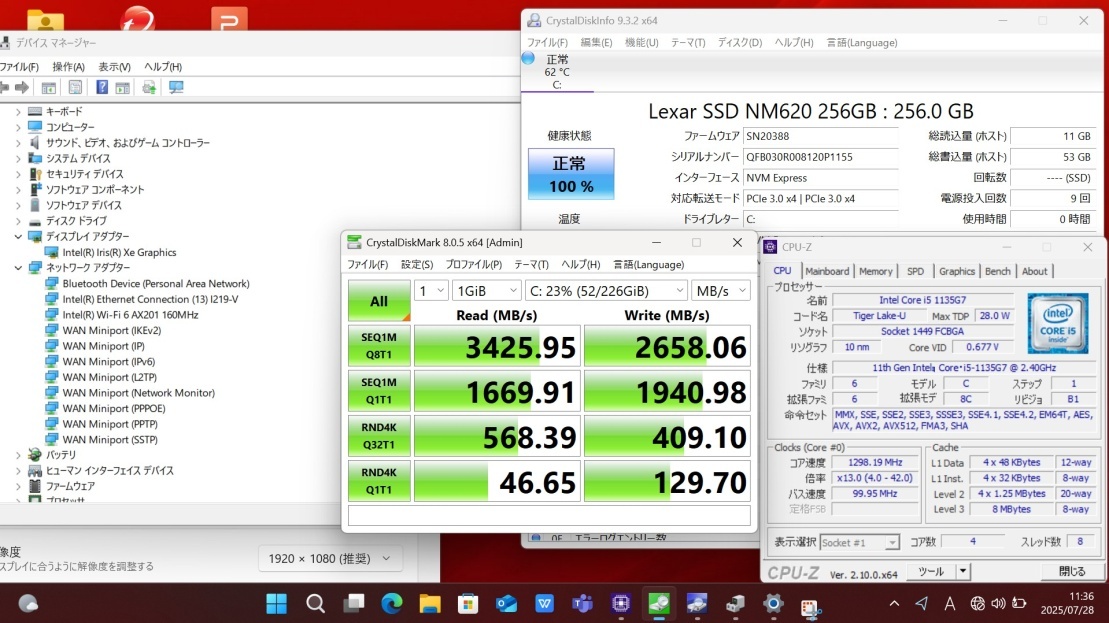The image size is (1109, 623).
Task: Expand the キーボード device category
Action: tap(18, 112)
